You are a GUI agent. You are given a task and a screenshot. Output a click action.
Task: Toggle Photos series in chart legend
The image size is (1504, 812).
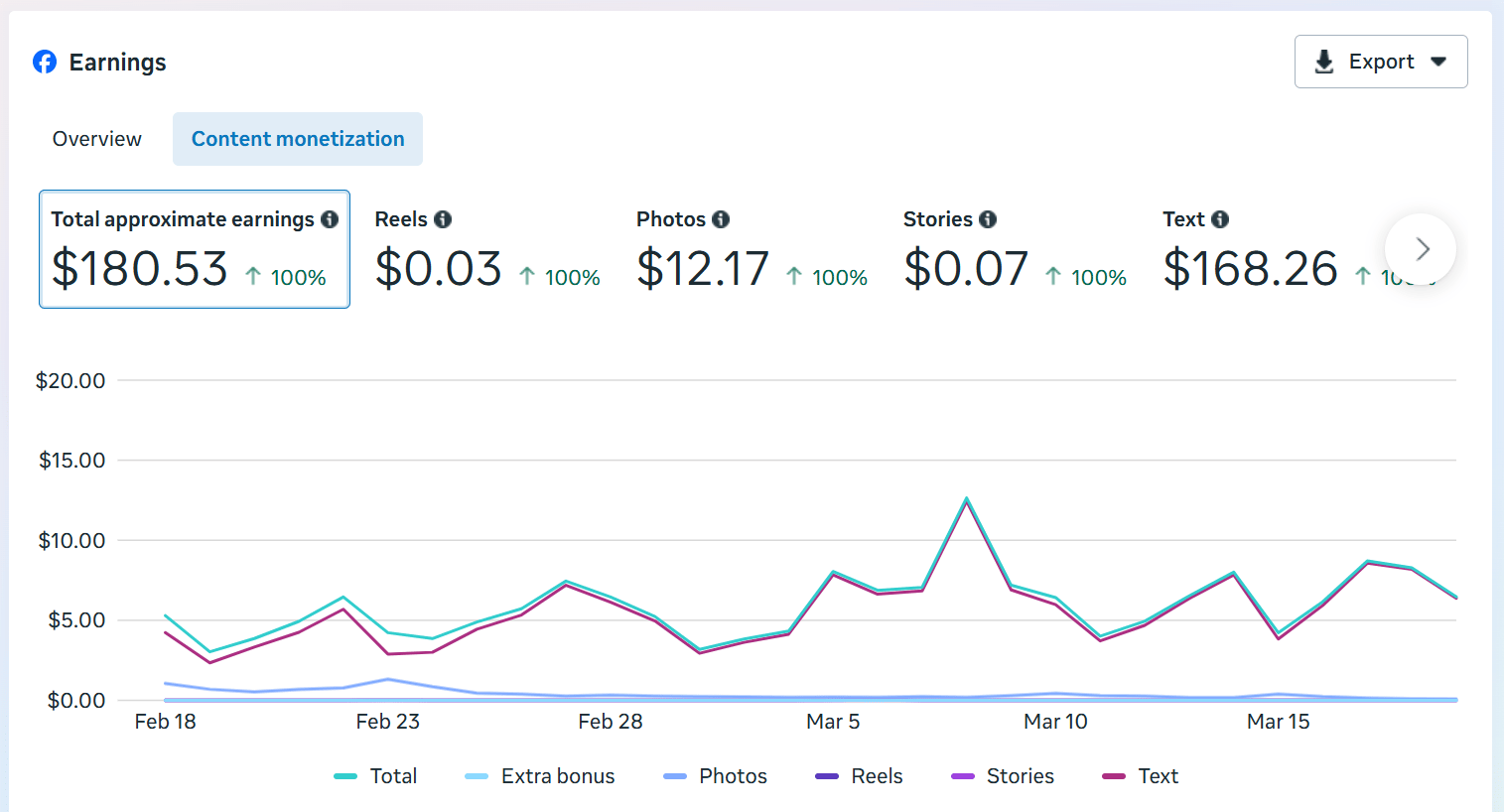coord(716,776)
